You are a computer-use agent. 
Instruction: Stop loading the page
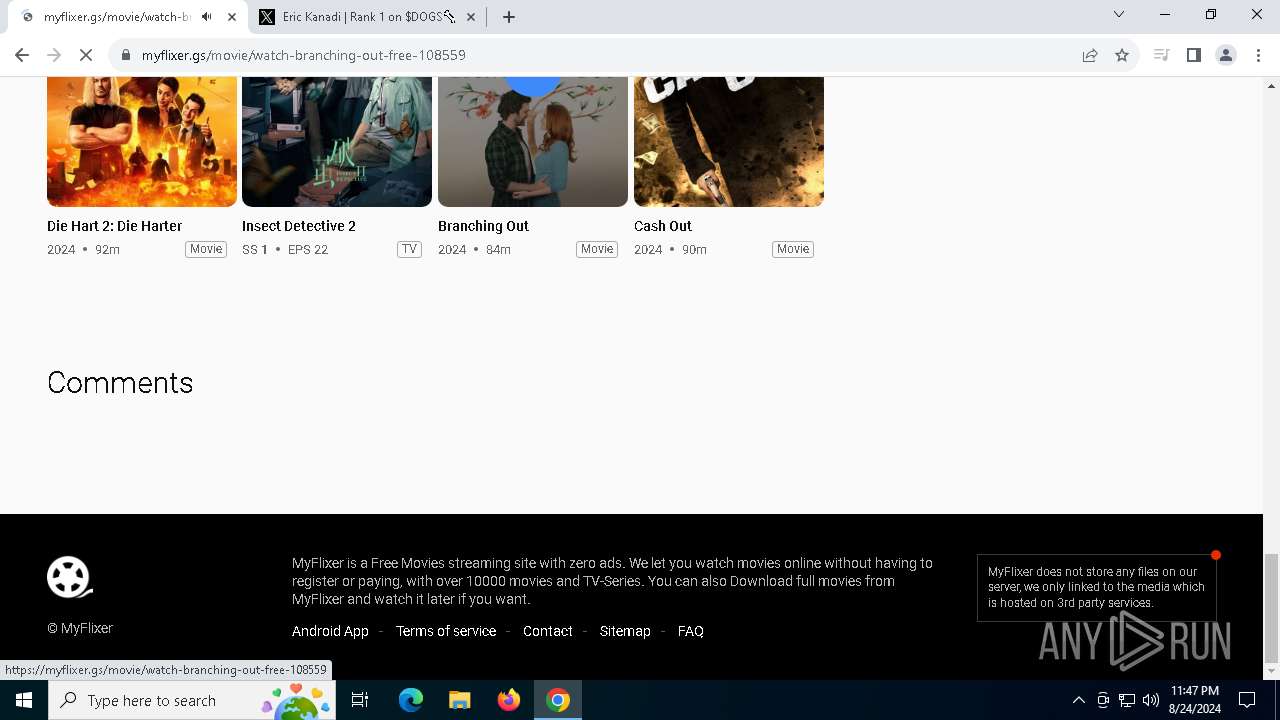86,55
